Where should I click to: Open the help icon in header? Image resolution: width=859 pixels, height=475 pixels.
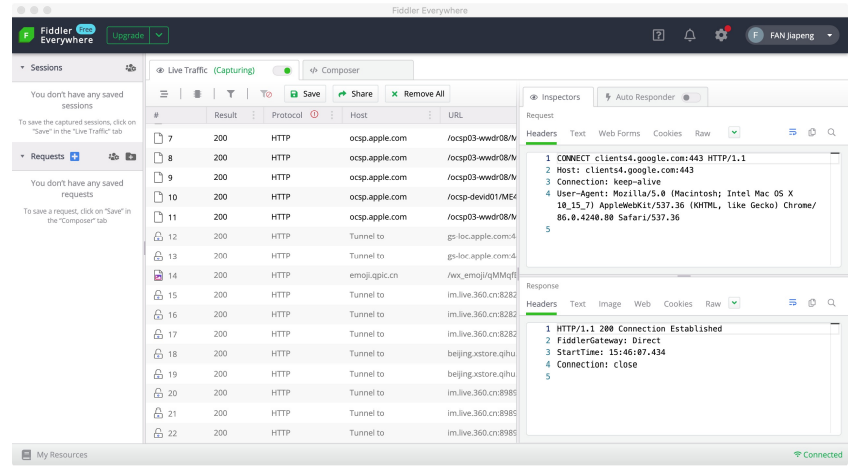(x=658, y=35)
